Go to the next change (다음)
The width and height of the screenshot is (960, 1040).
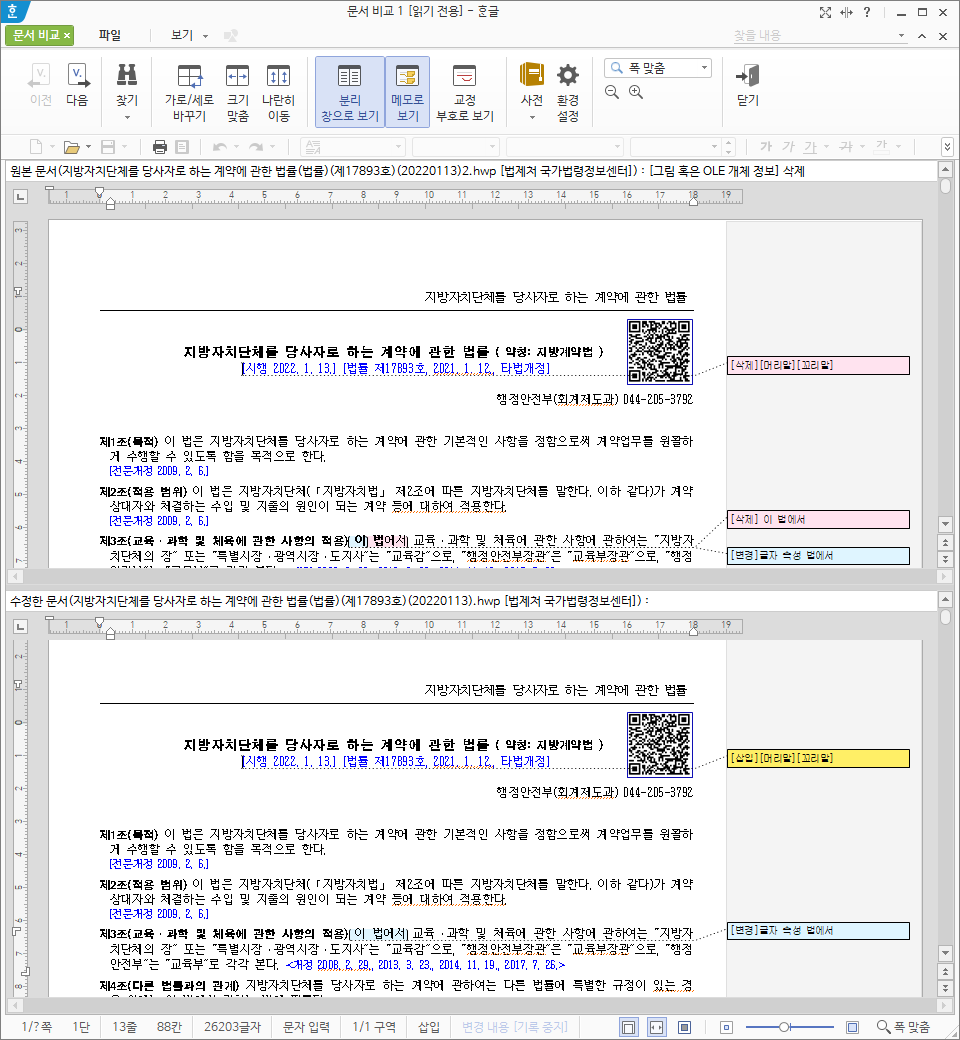(x=77, y=84)
